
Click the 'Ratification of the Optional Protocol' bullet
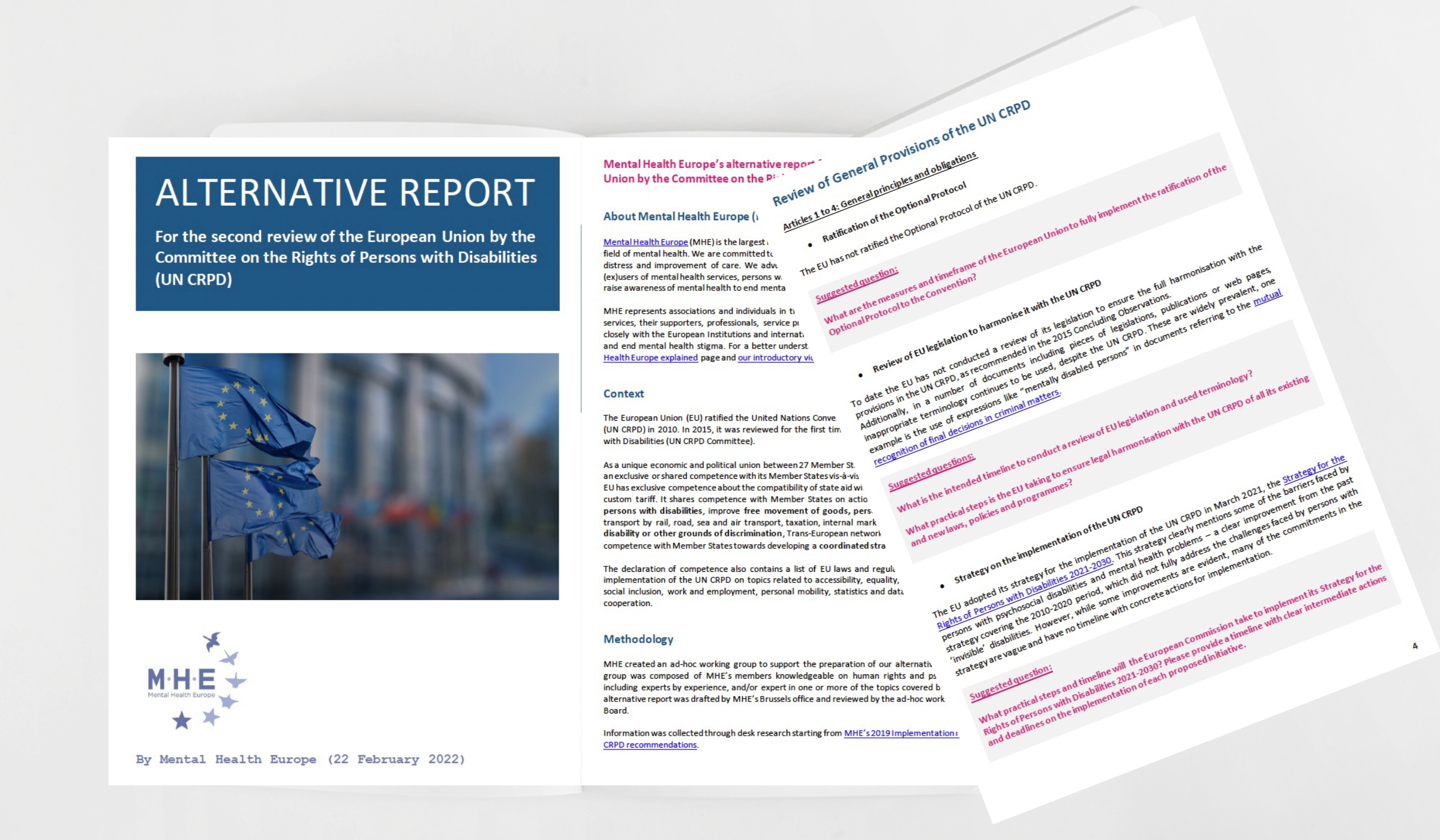click(894, 211)
